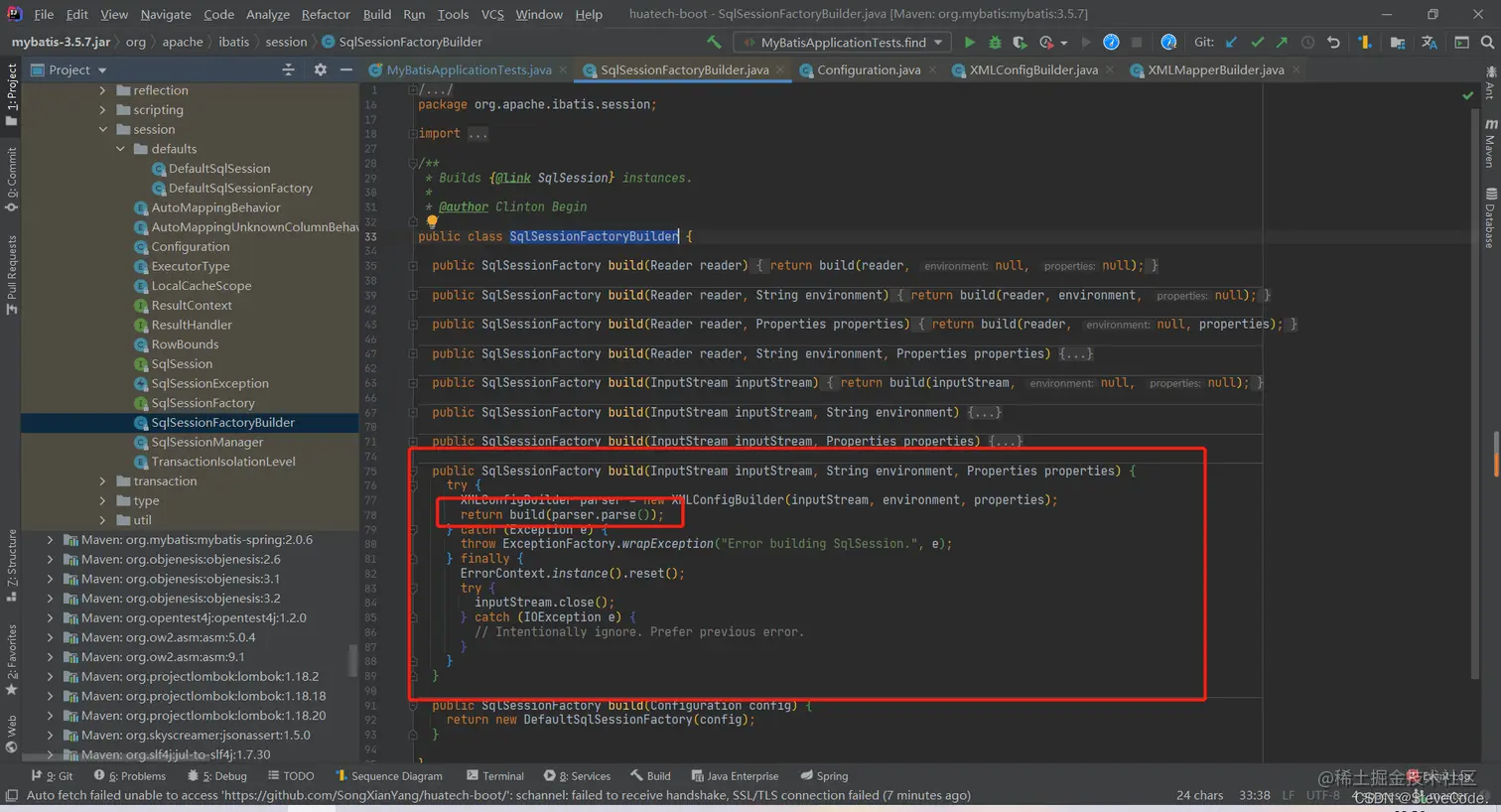1501x812 pixels.
Task: Collapse all tree nodes in the Project panel
Action: point(289,69)
